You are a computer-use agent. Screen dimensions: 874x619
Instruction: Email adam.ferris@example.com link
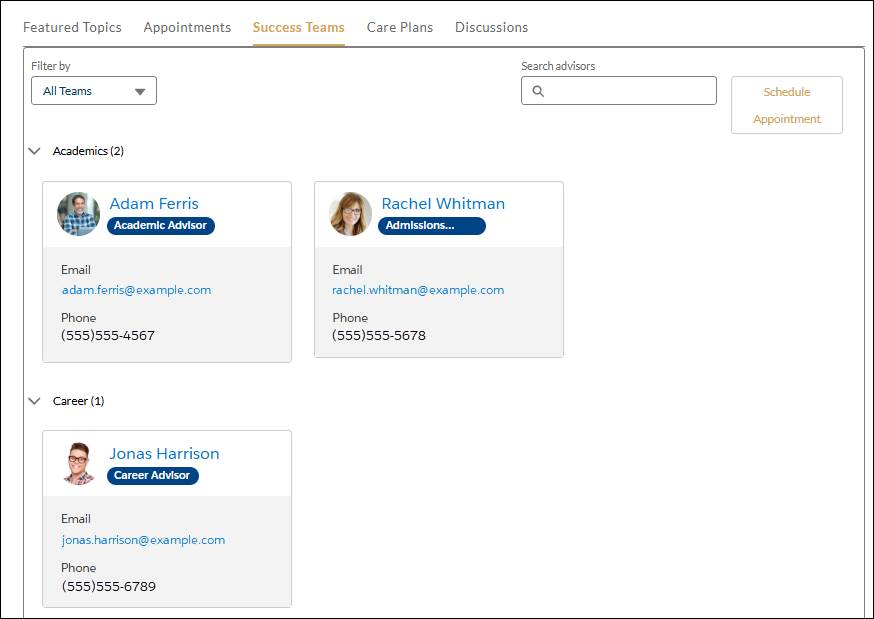click(137, 290)
